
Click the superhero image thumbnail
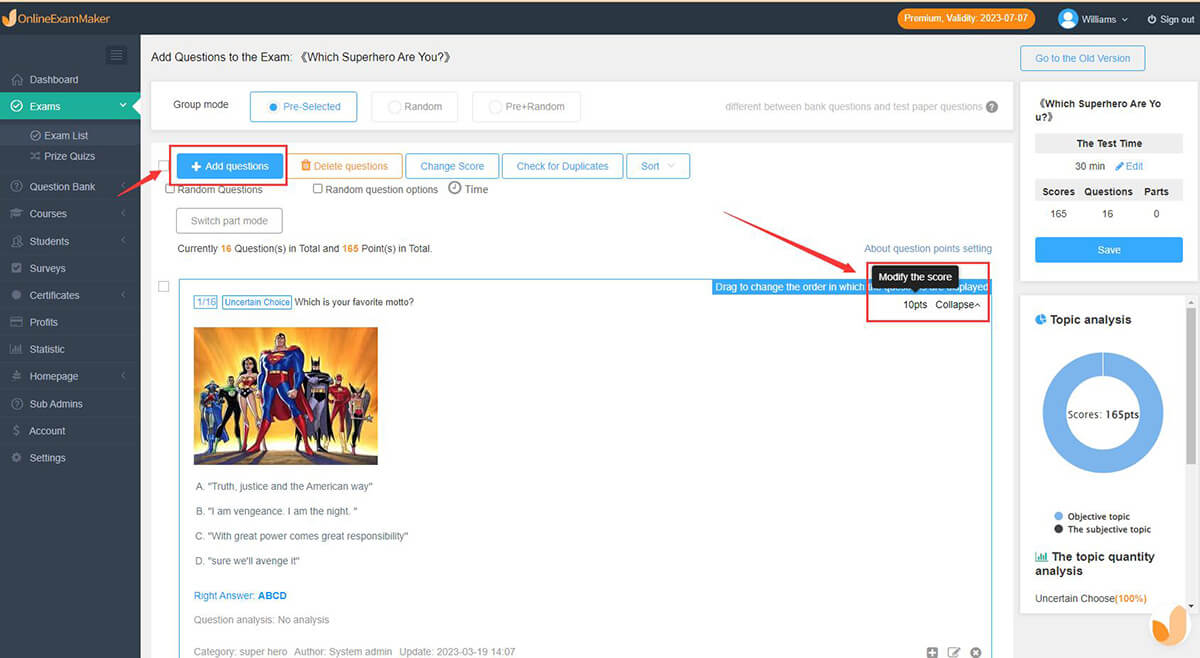pos(286,396)
